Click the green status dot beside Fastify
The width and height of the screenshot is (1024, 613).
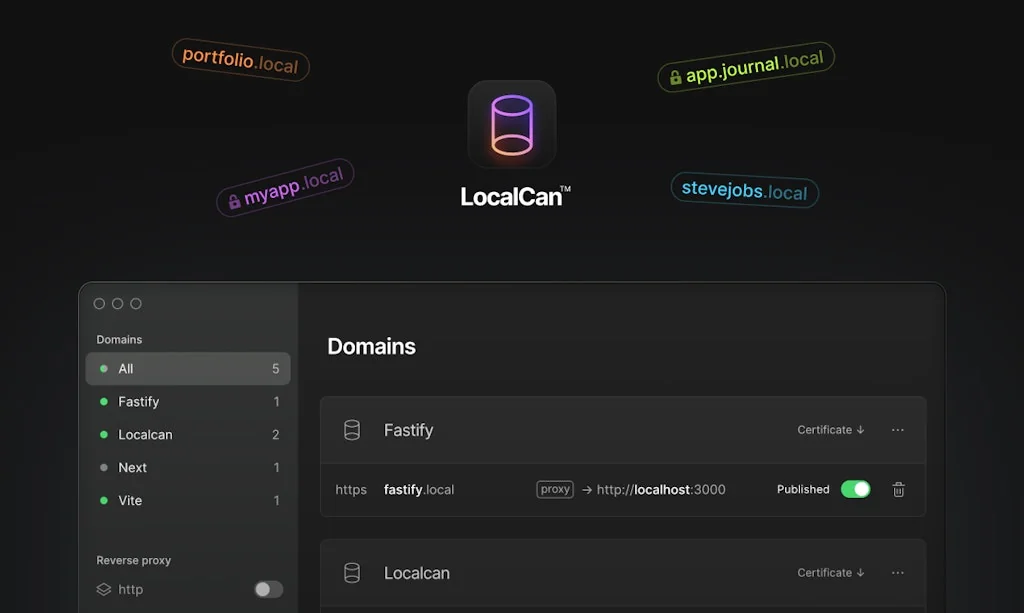[103, 401]
